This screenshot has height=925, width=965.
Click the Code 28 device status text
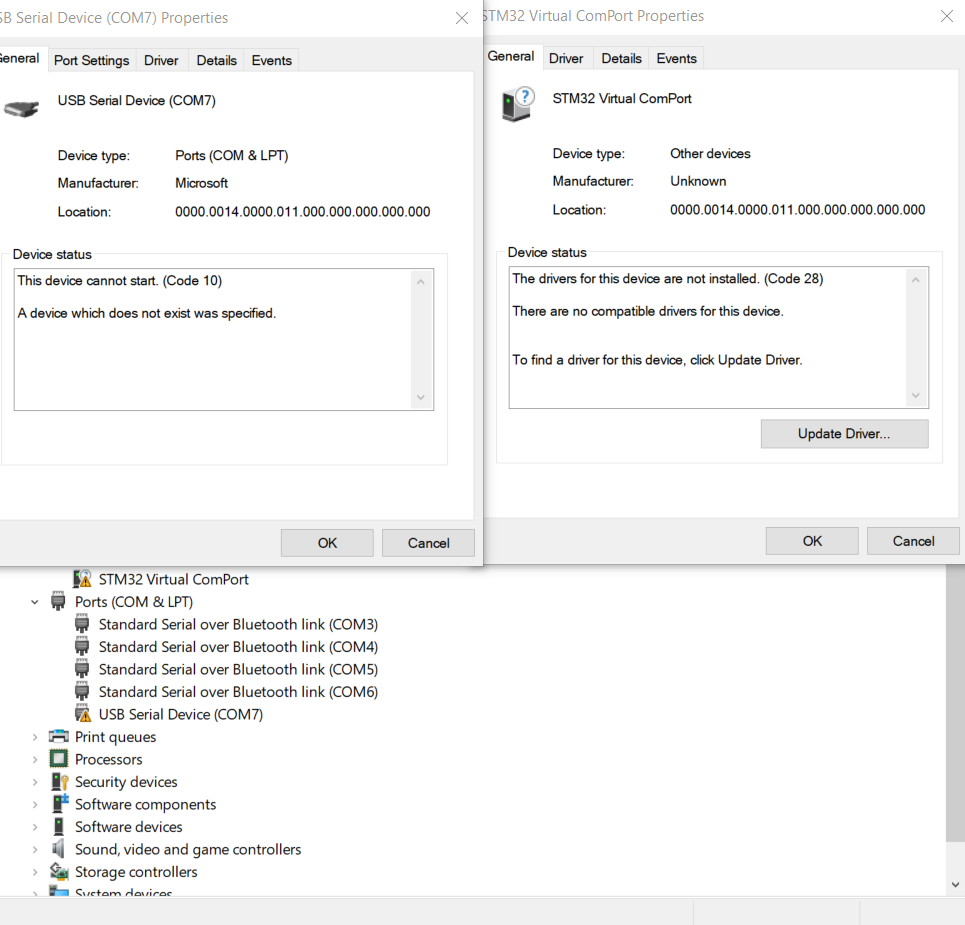click(x=668, y=279)
